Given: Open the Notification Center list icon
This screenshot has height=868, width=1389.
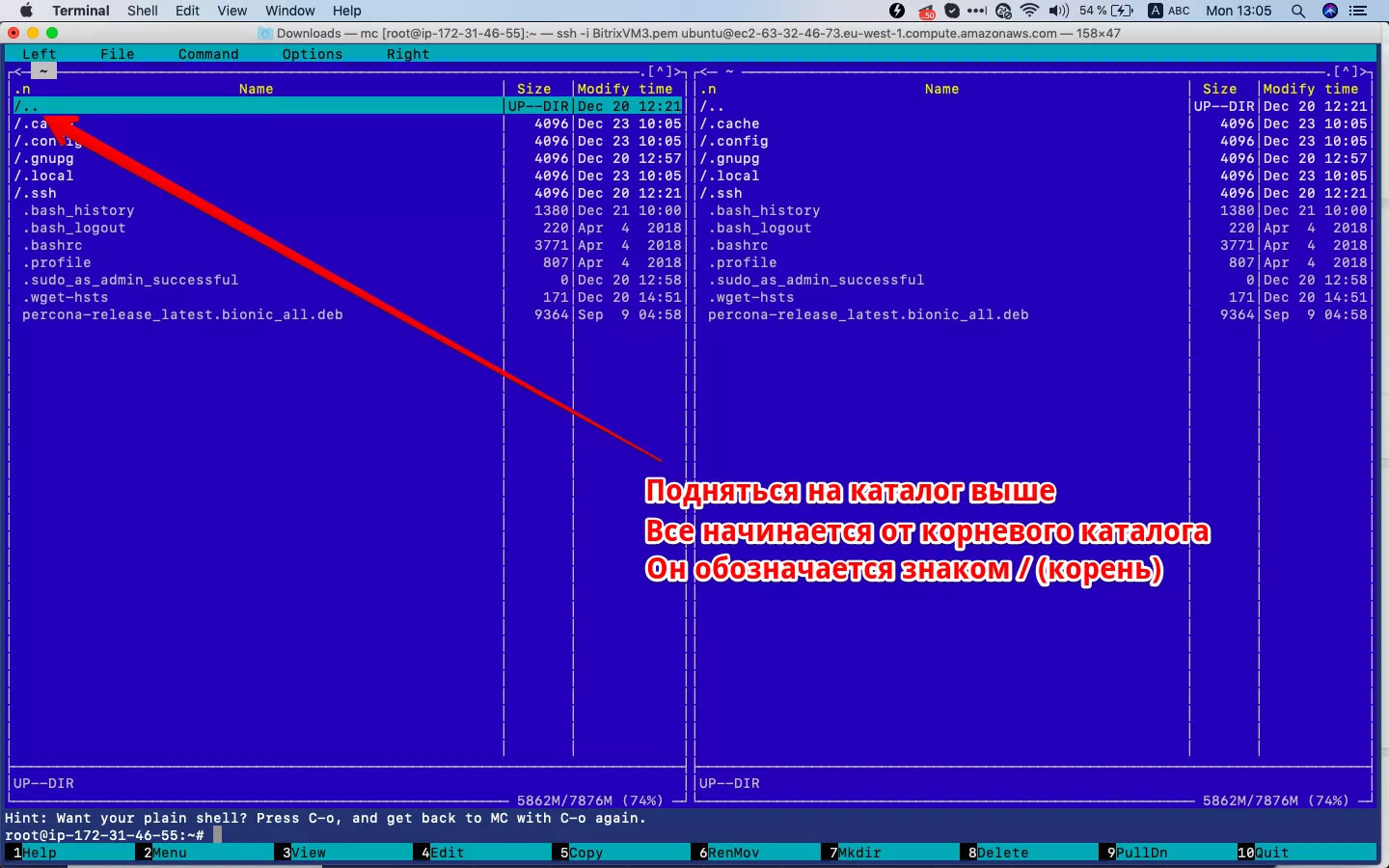Looking at the screenshot, I should [1359, 11].
